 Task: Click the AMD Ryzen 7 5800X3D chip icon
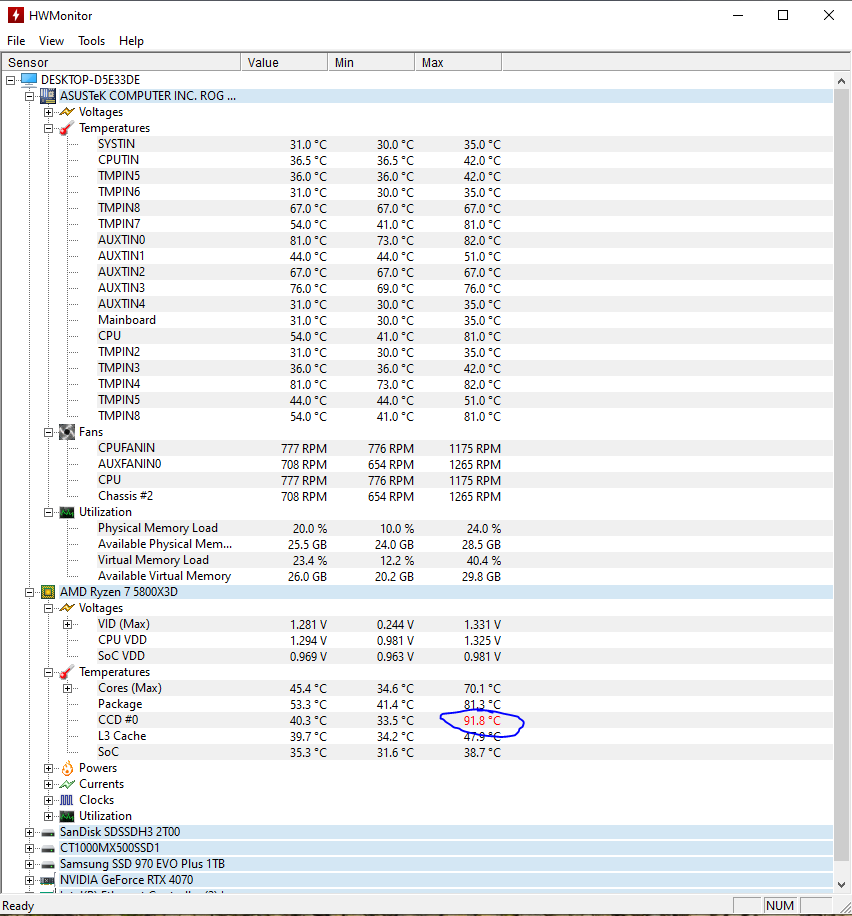click(x=47, y=592)
